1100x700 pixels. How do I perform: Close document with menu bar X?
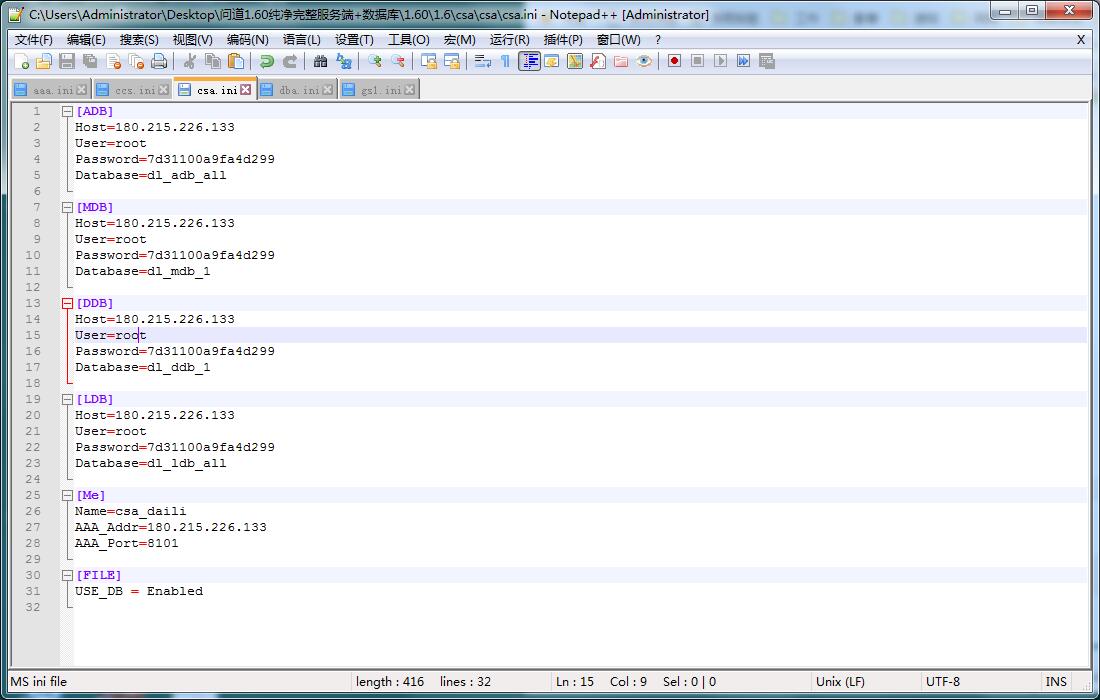tap(1080, 40)
